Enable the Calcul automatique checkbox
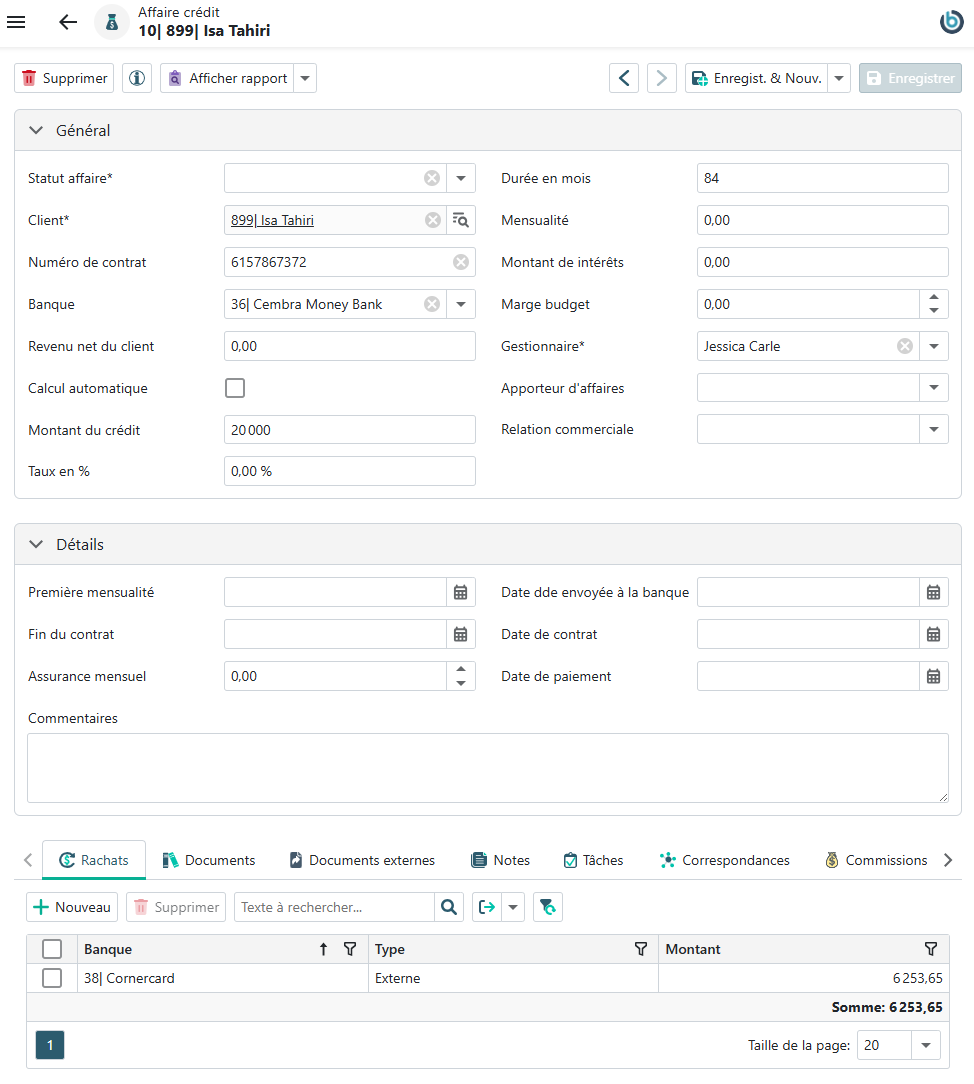This screenshot has width=974, height=1084. (235, 388)
